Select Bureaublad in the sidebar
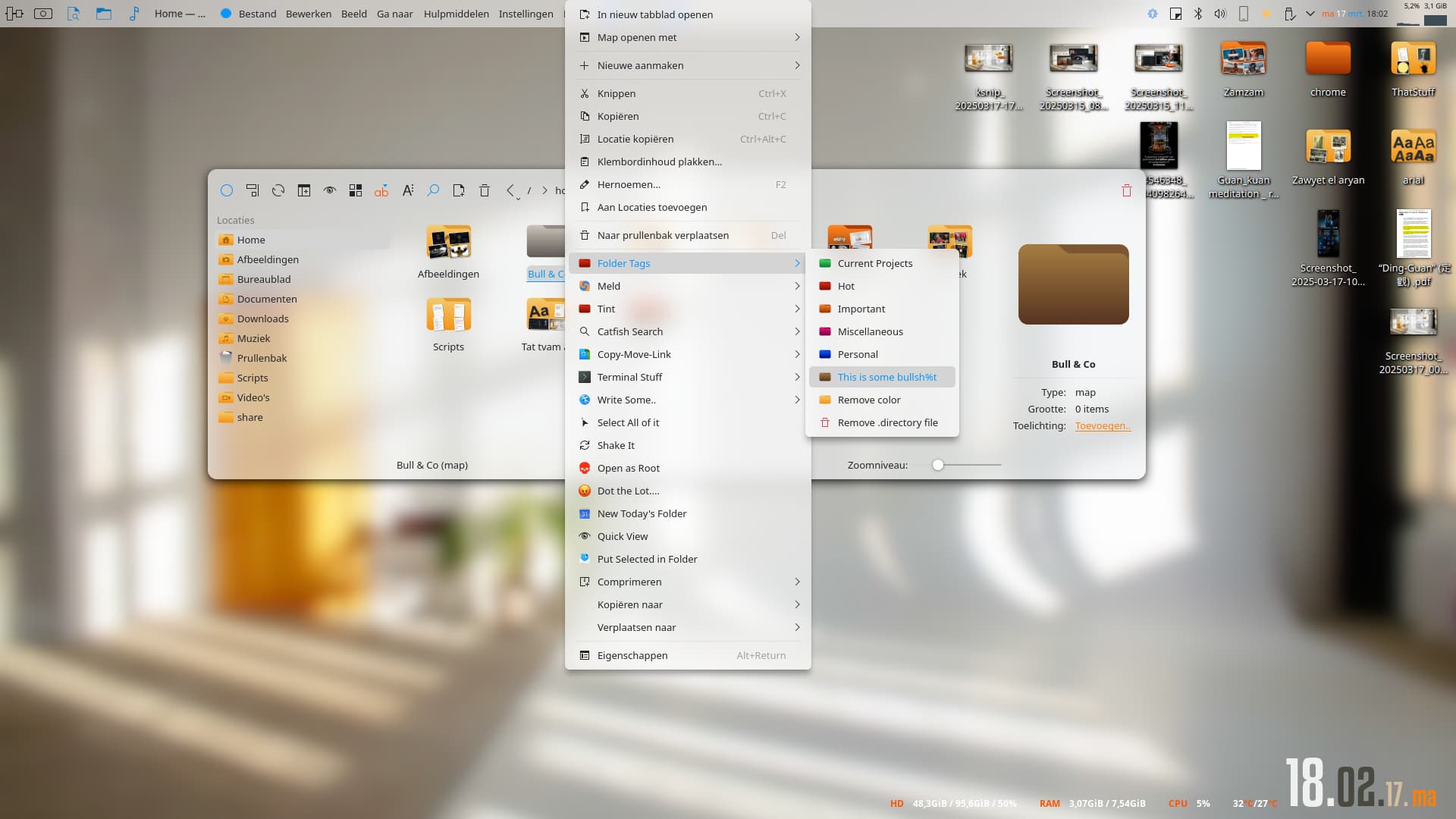The height and width of the screenshot is (819, 1456). tap(303, 279)
